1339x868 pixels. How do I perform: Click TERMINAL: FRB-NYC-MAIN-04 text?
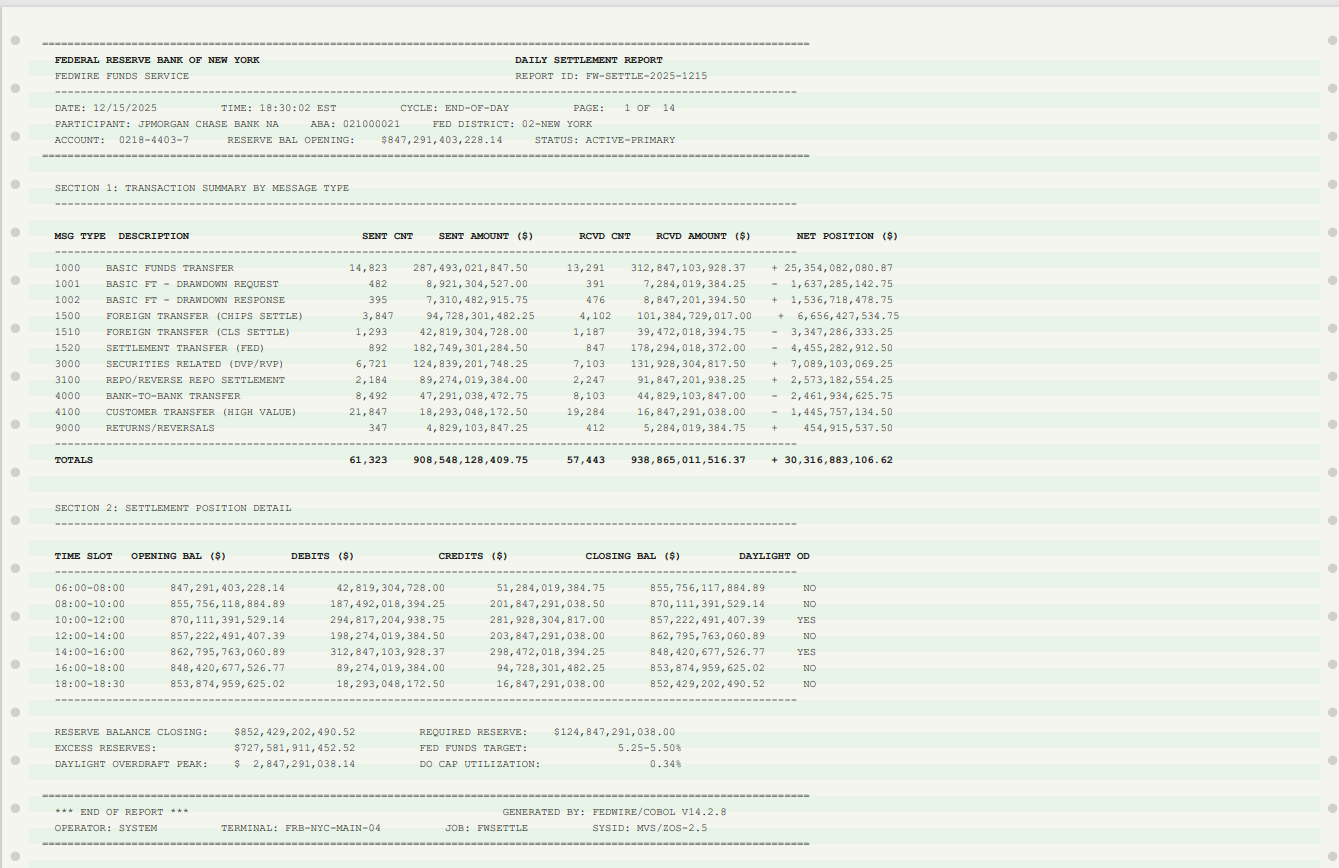(301, 828)
